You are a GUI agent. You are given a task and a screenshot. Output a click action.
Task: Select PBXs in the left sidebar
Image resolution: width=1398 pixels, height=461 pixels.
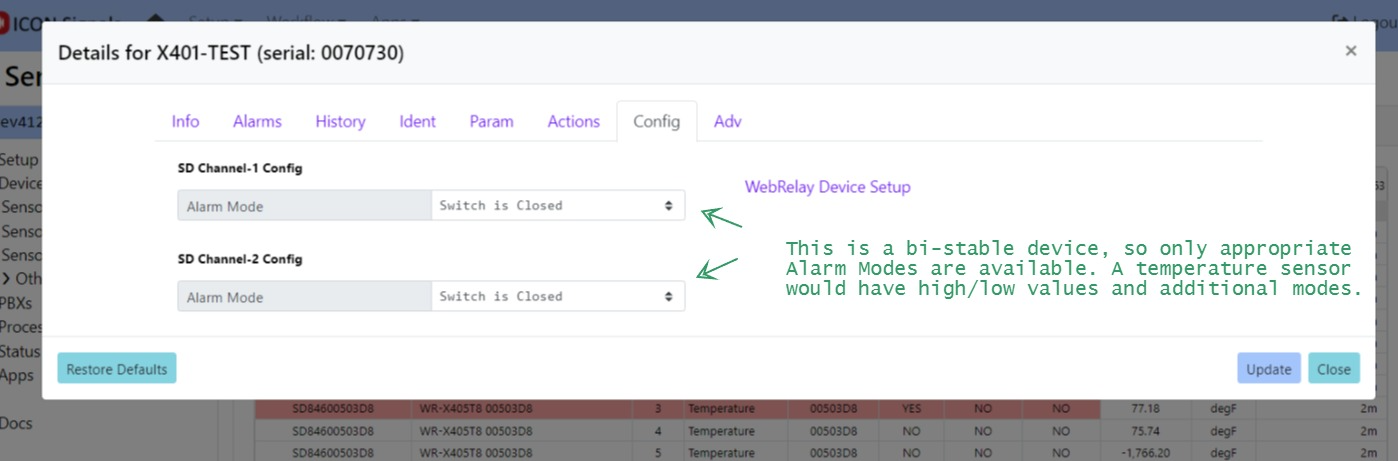click(16, 303)
